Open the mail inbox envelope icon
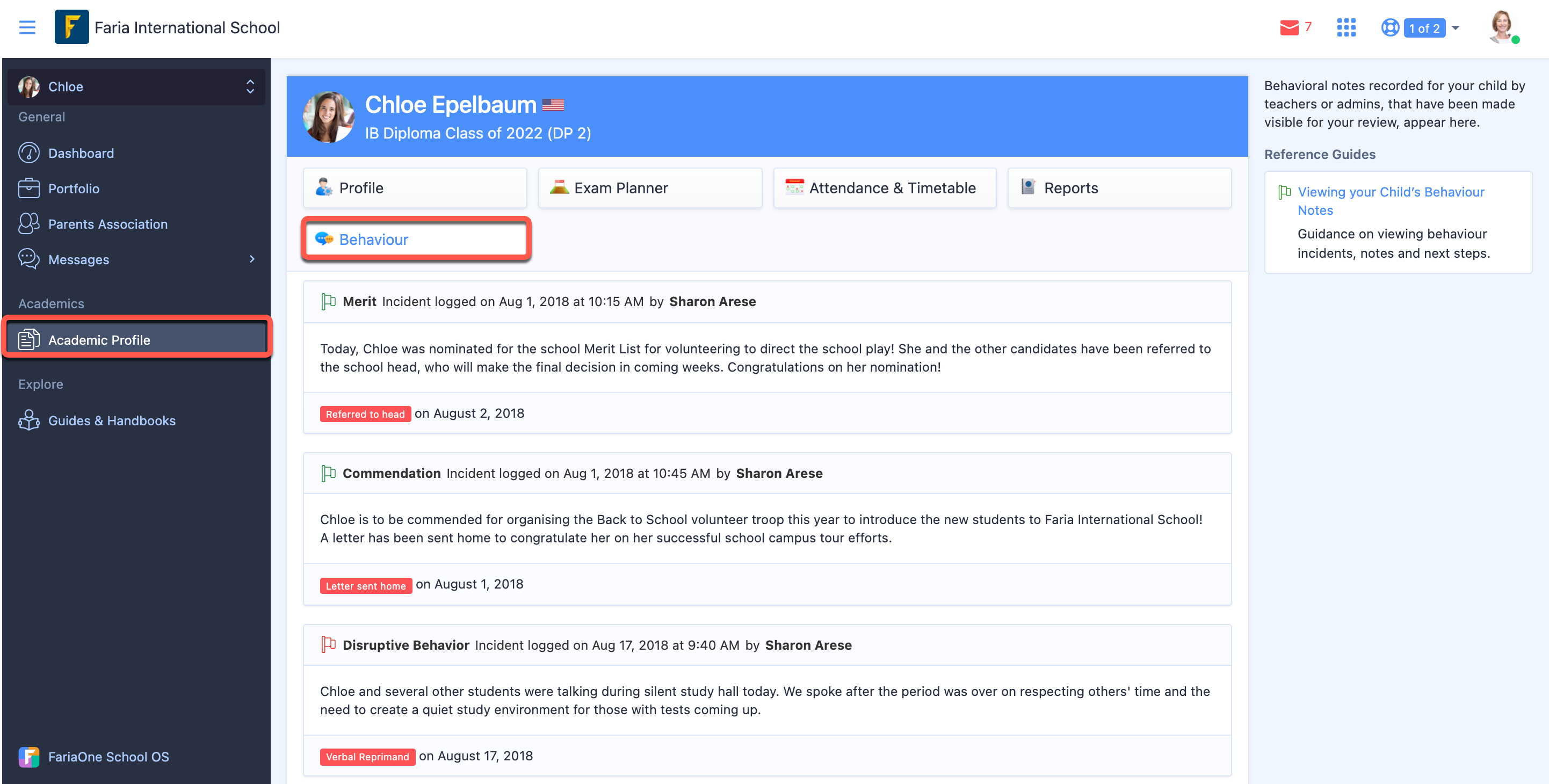The width and height of the screenshot is (1549, 784). pyautogui.click(x=1289, y=28)
